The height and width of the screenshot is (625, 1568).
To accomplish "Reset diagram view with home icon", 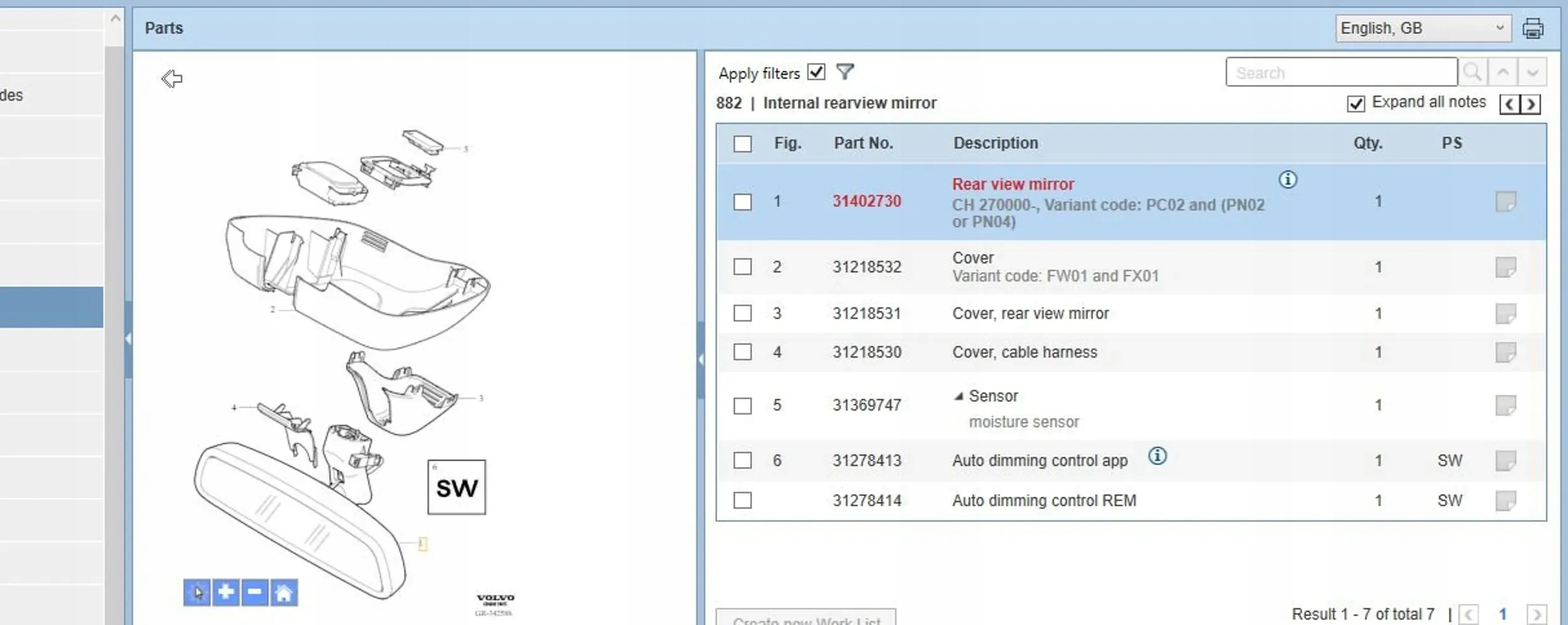I will point(283,592).
